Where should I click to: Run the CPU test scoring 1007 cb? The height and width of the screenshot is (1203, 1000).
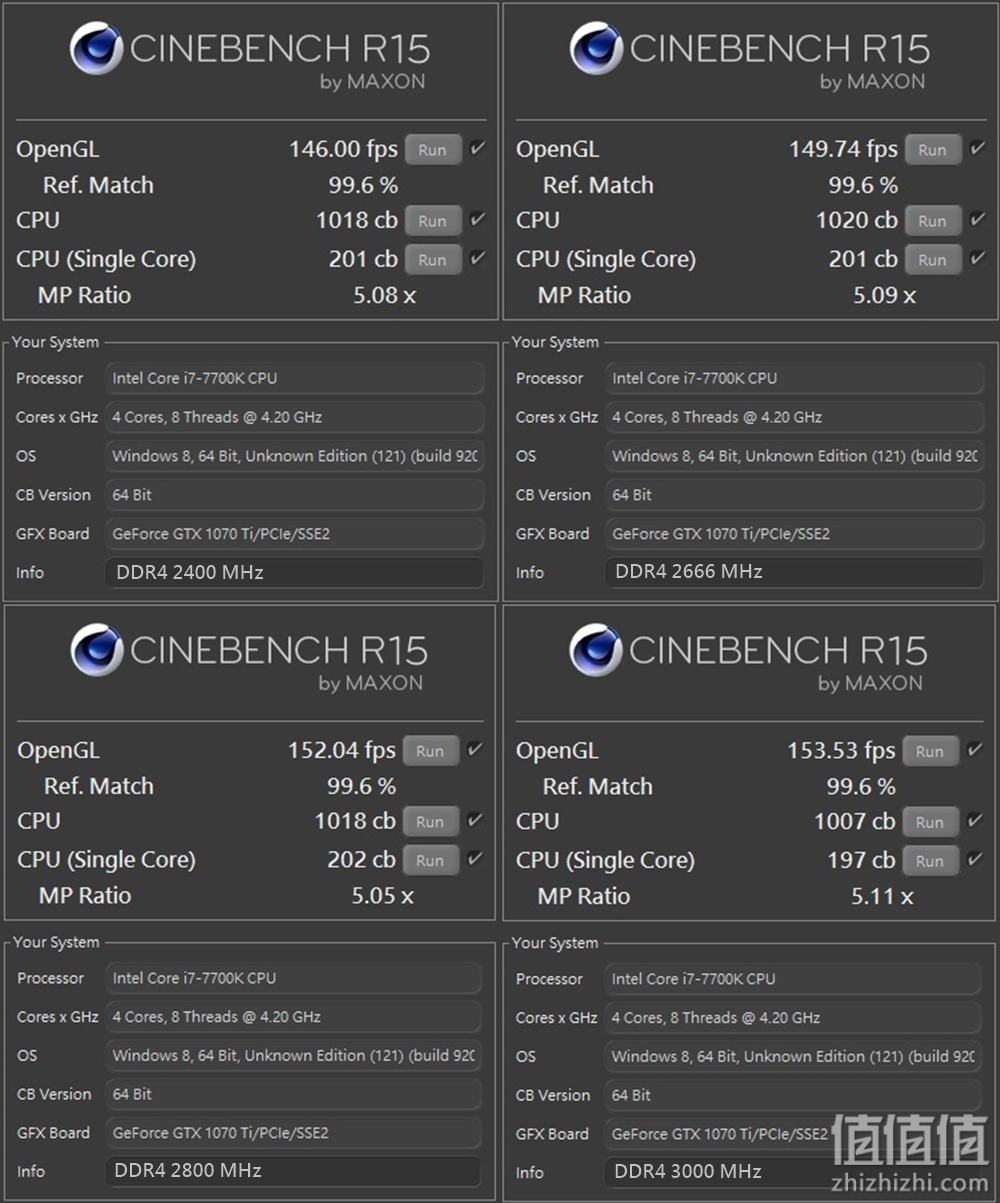930,822
